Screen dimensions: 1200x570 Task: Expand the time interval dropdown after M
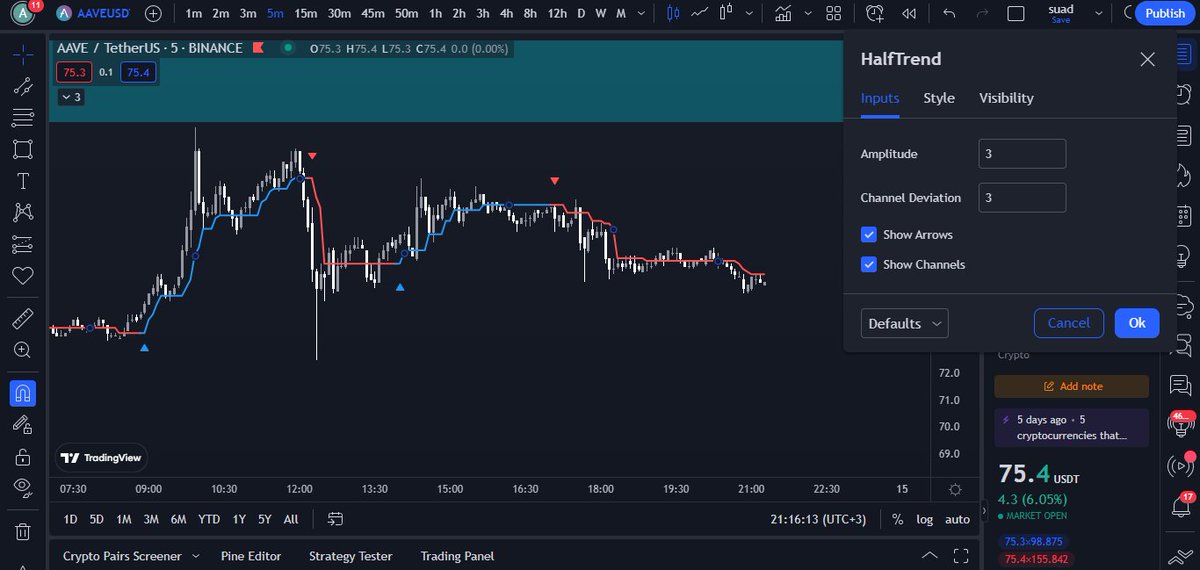[x=640, y=14]
